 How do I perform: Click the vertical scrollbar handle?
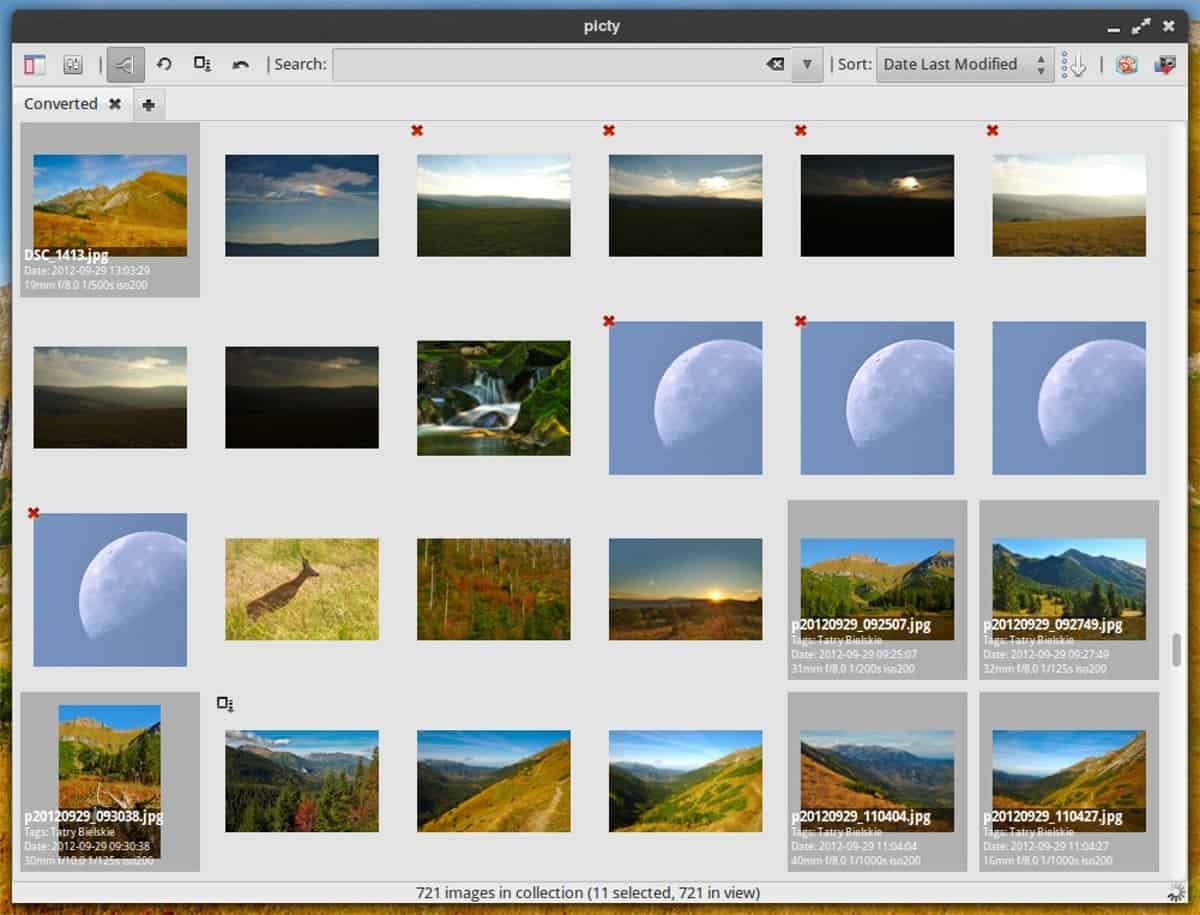tap(1176, 649)
